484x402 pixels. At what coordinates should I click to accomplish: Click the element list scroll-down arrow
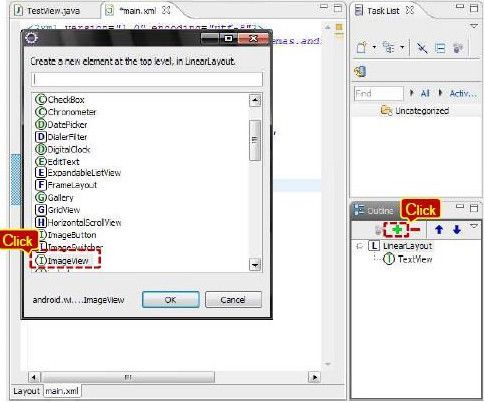coord(255,265)
